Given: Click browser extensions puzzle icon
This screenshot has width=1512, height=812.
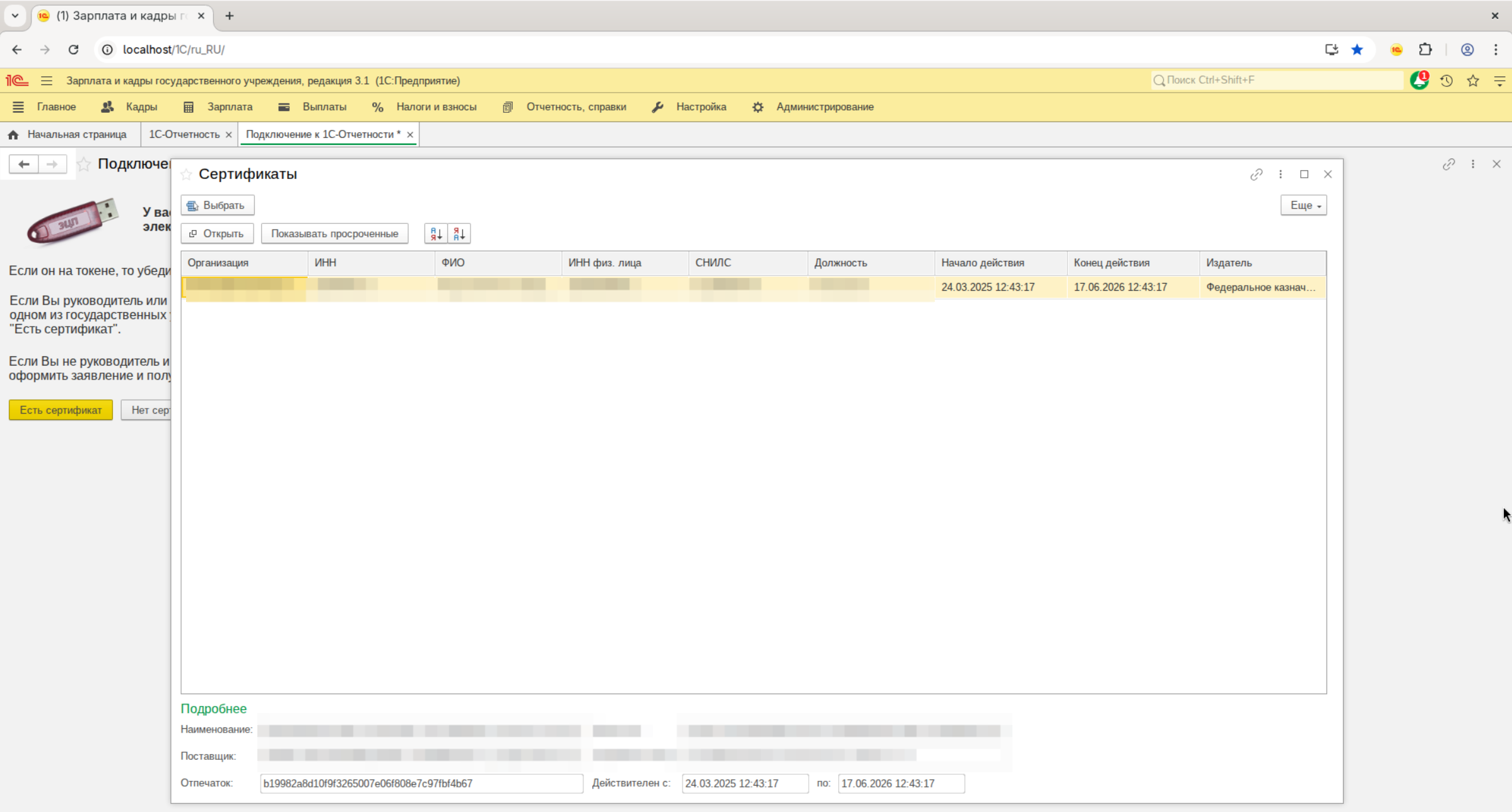Looking at the screenshot, I should coord(1425,50).
